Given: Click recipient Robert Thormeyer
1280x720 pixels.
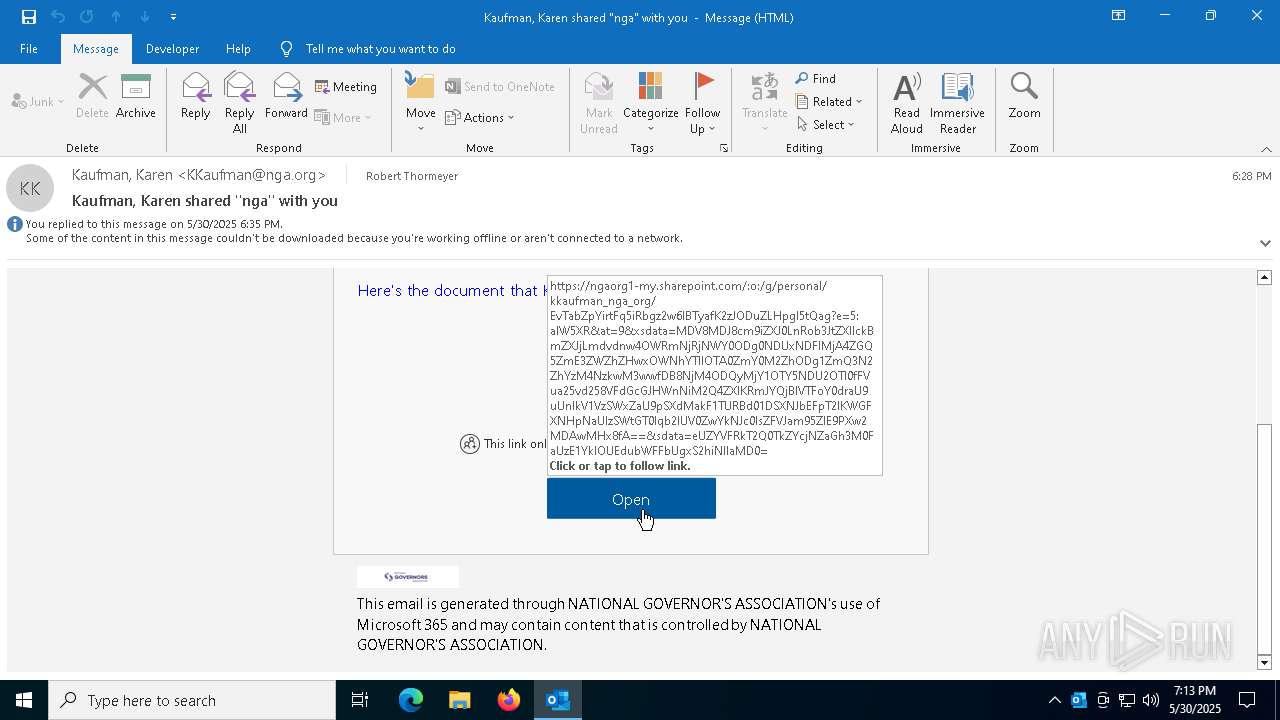Looking at the screenshot, I should (x=412, y=176).
